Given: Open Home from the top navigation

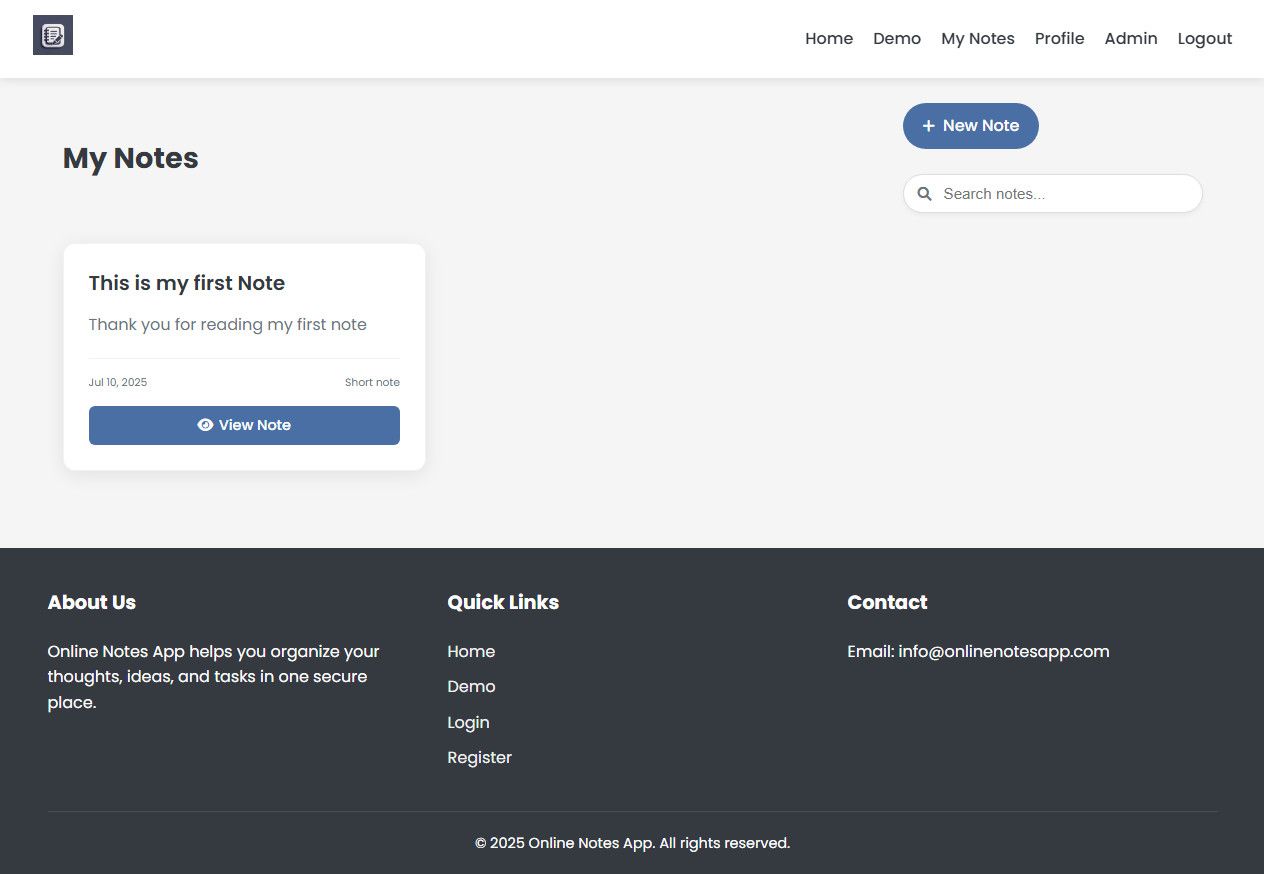Looking at the screenshot, I should pyautogui.click(x=829, y=39).
